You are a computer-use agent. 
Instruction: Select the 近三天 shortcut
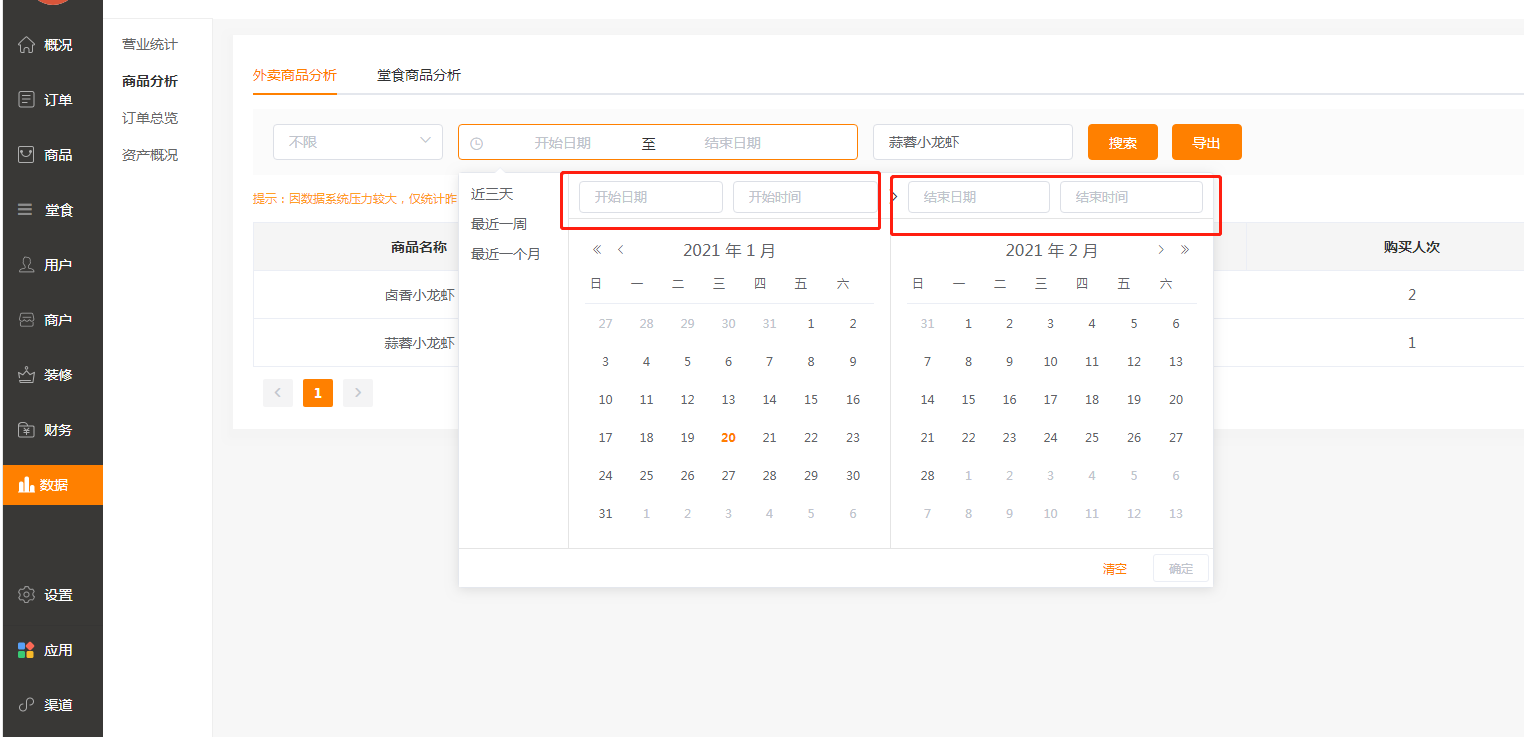pos(492,194)
